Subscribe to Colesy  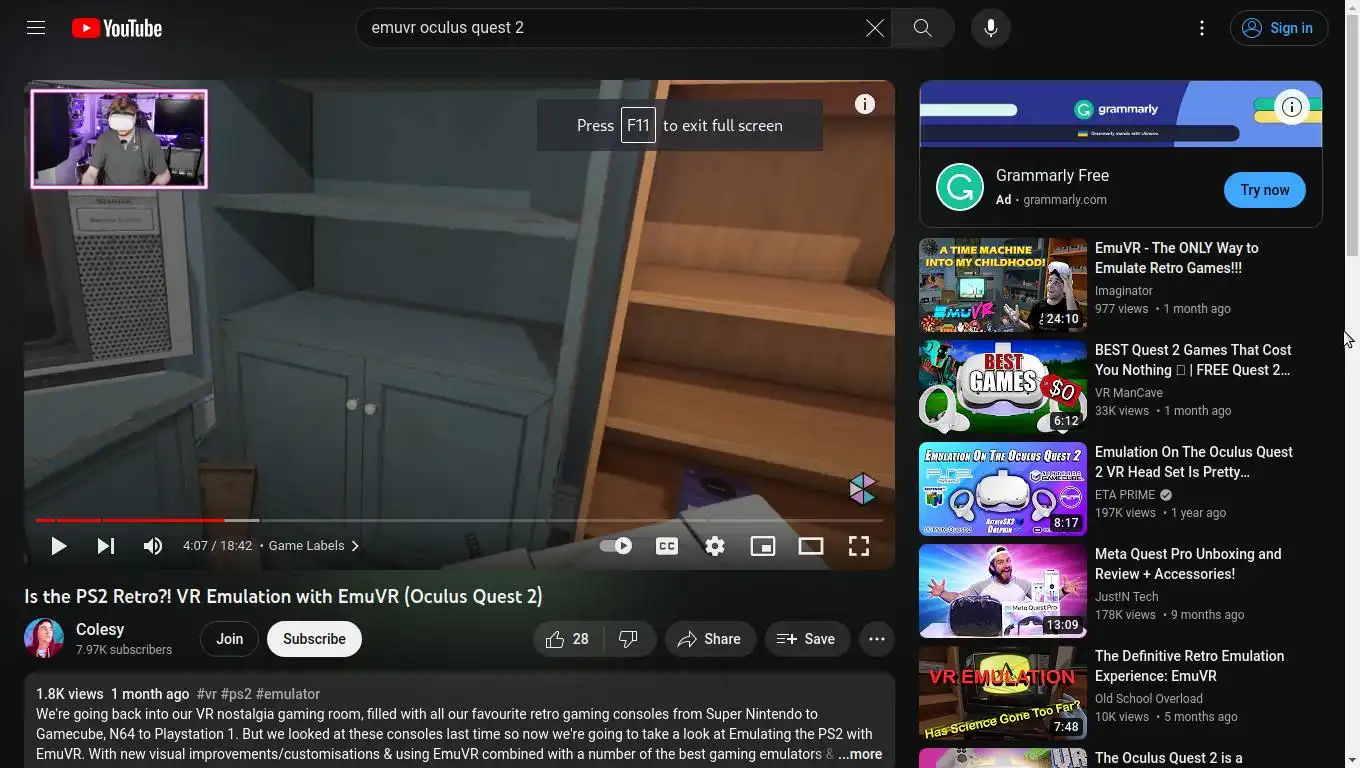[x=314, y=639]
